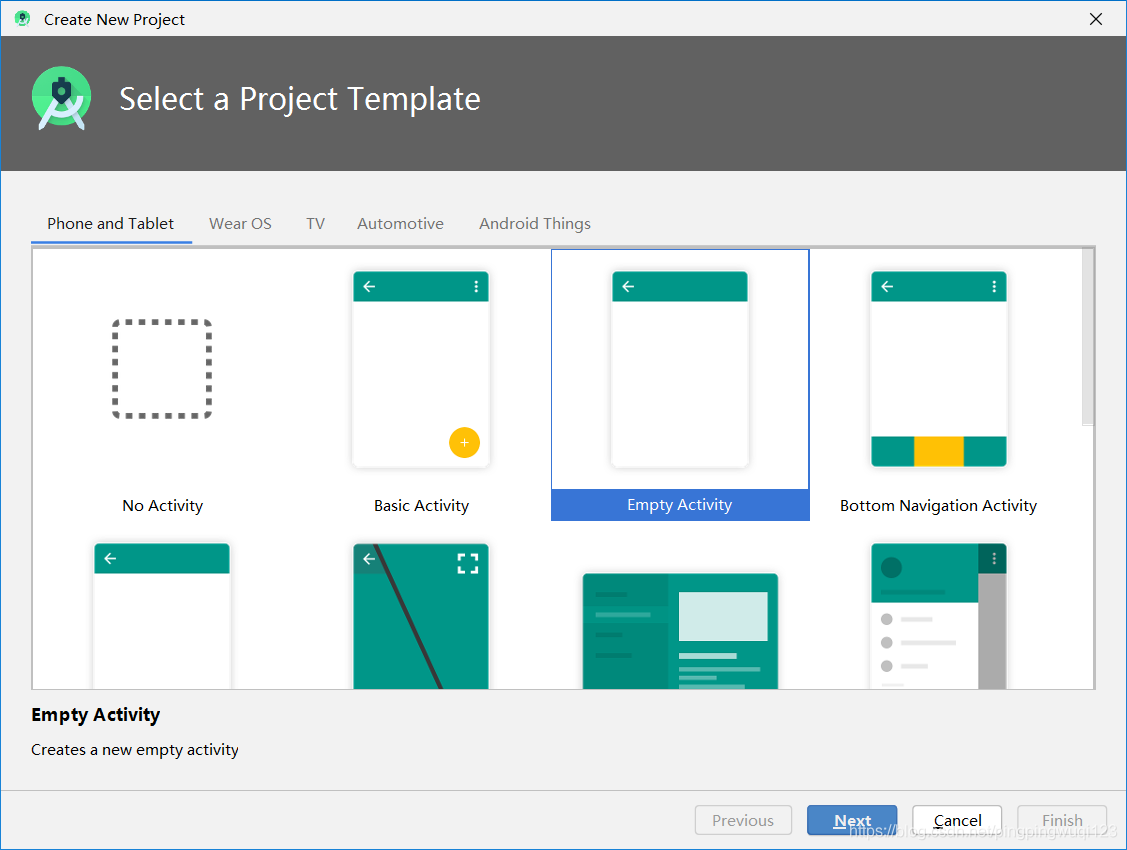Close the Create New Project dialog
The width and height of the screenshot is (1127, 850).
(1096, 19)
